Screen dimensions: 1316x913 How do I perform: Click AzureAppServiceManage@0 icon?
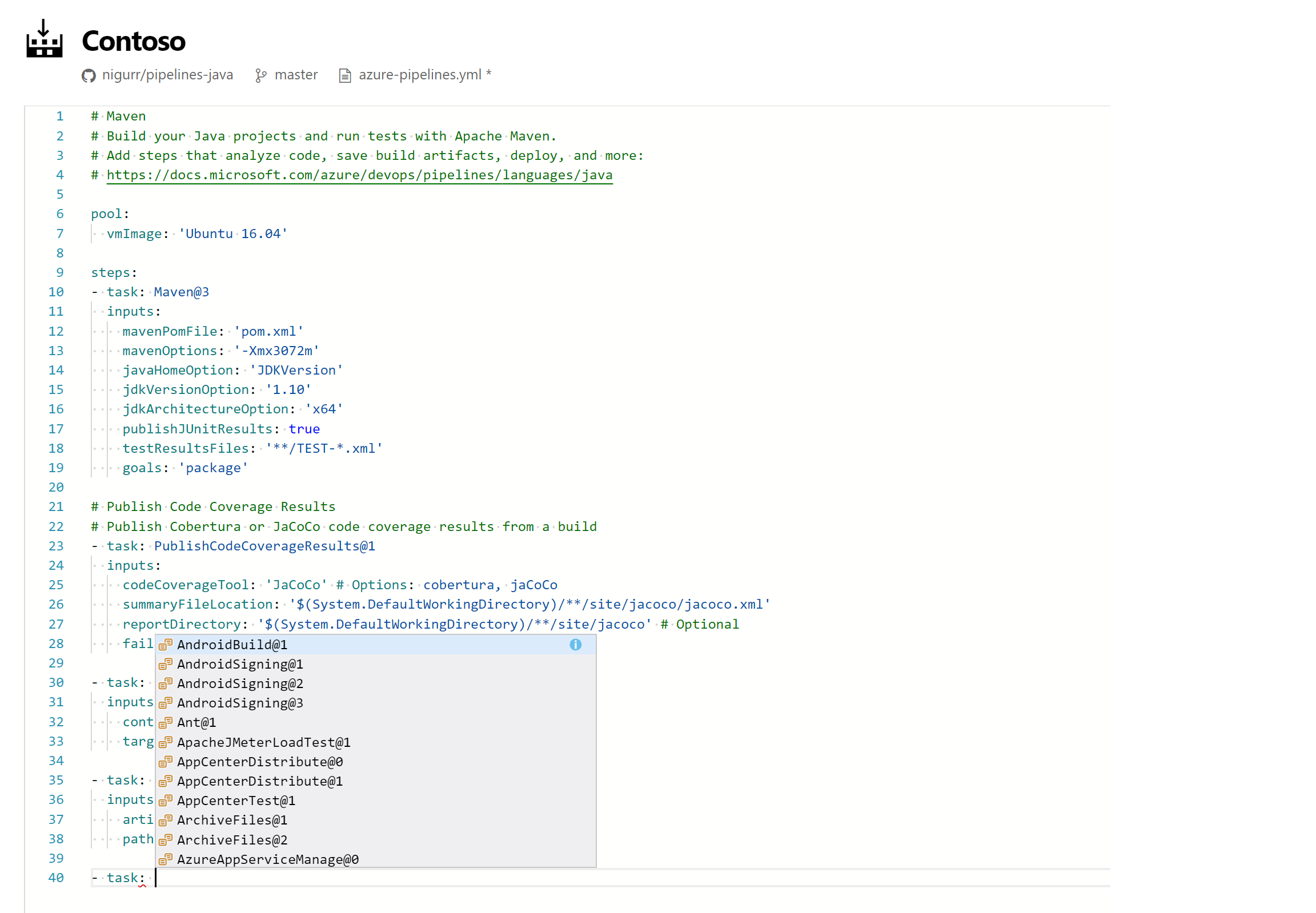164,858
